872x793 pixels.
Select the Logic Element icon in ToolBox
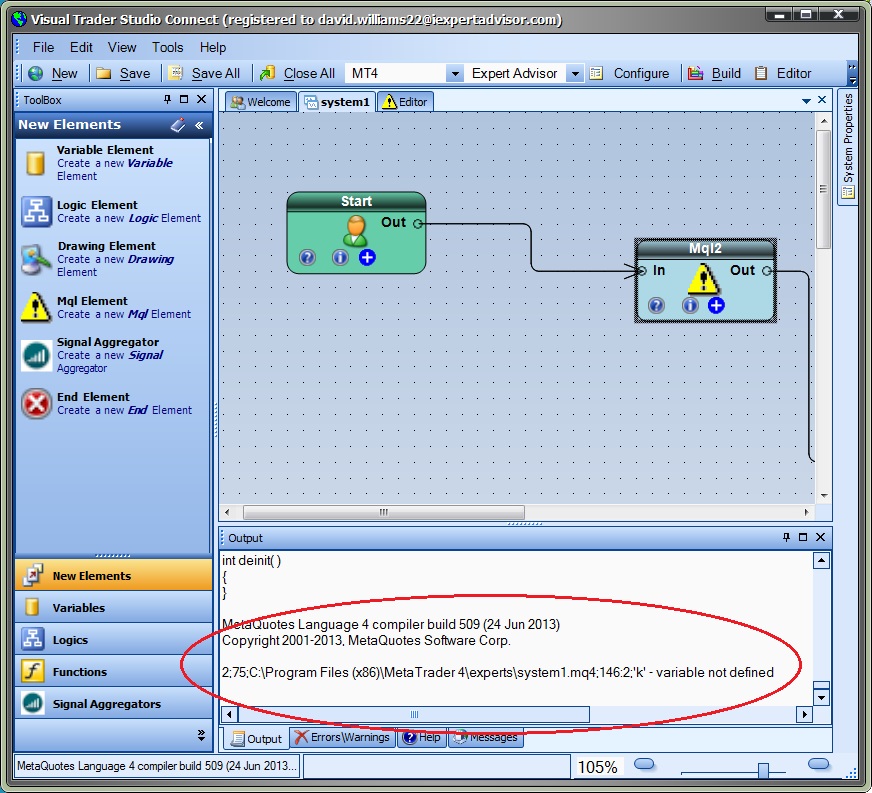click(x=35, y=211)
